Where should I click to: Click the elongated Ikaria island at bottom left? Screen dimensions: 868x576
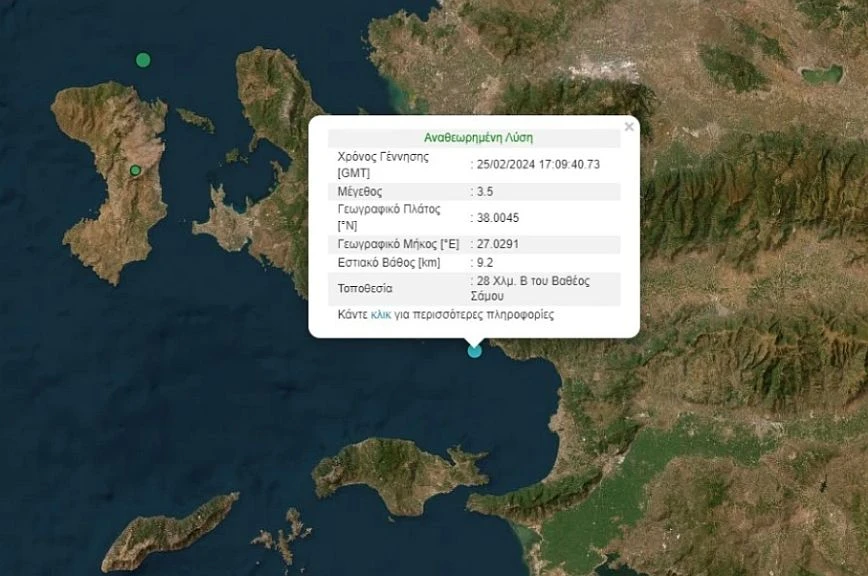(x=170, y=530)
